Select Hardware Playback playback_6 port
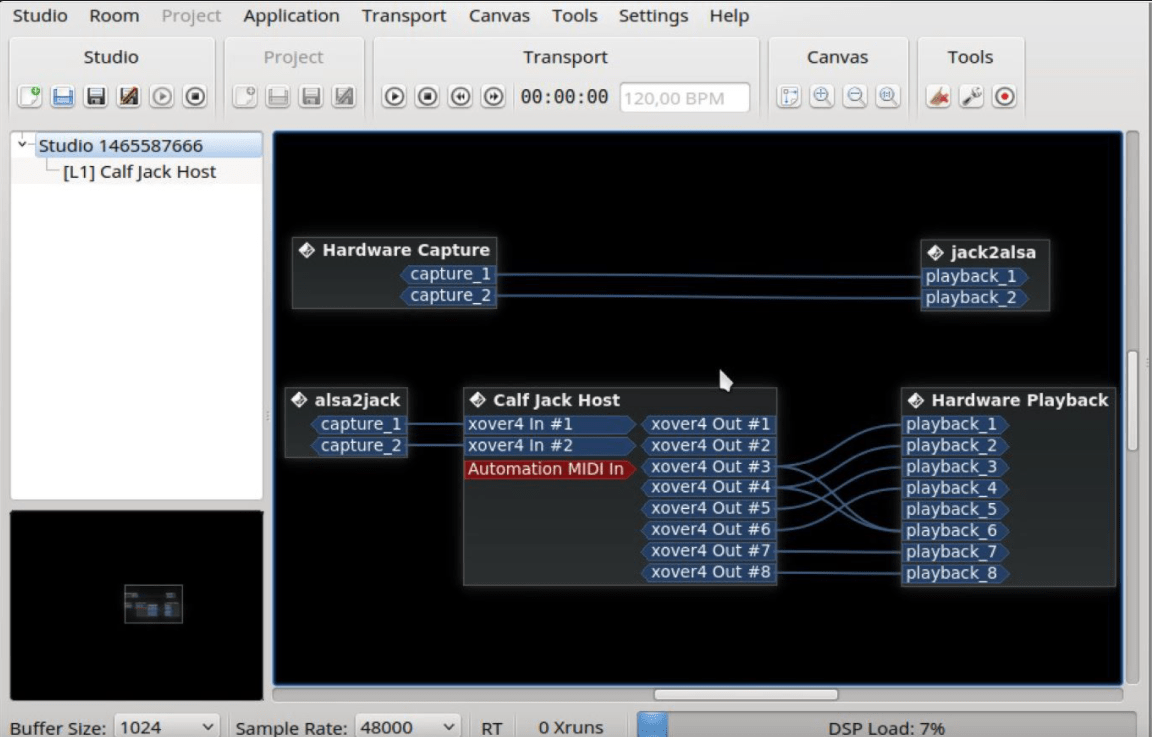The image size is (1152, 737). coord(955,531)
